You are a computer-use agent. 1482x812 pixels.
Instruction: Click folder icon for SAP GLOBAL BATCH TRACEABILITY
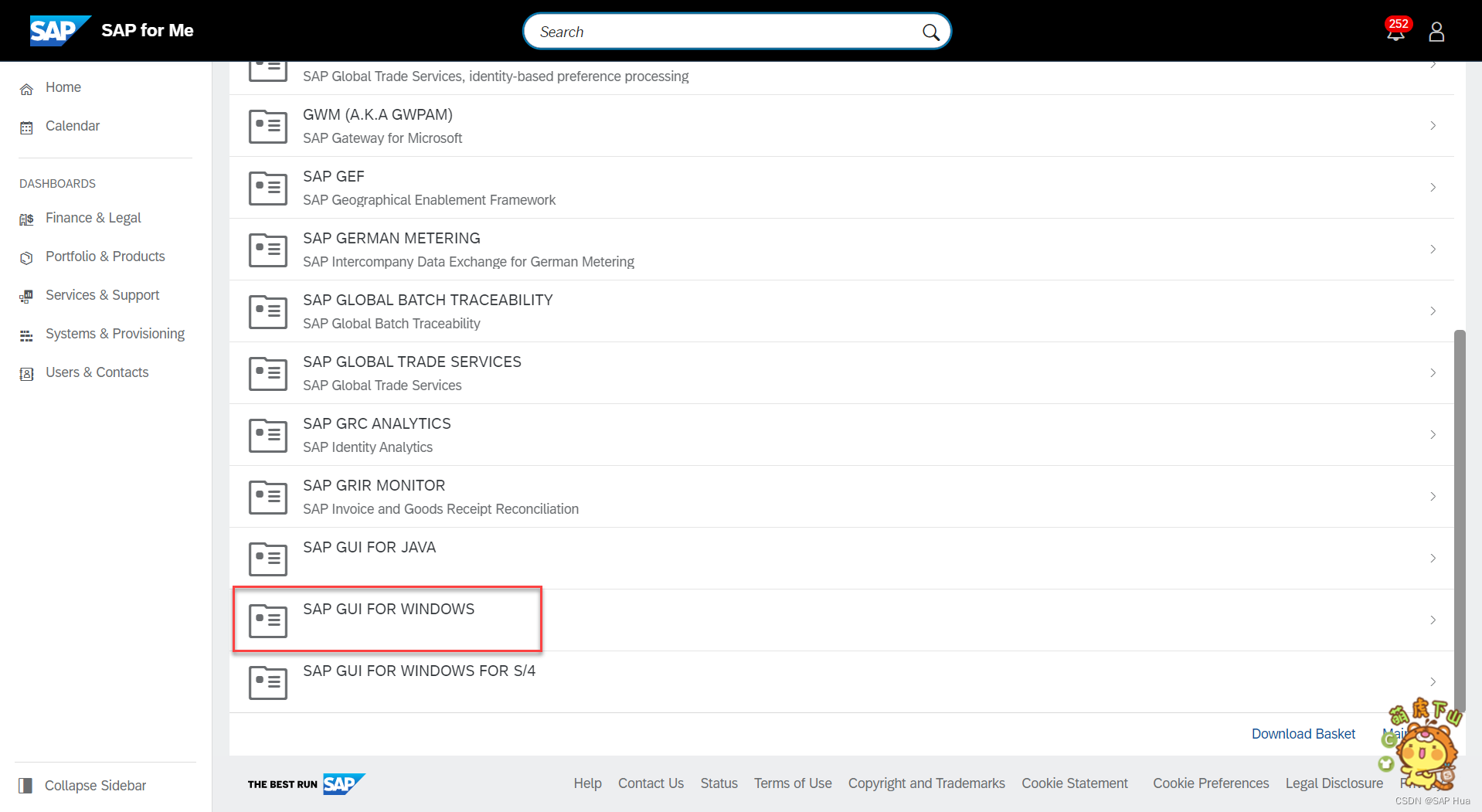[x=268, y=312]
